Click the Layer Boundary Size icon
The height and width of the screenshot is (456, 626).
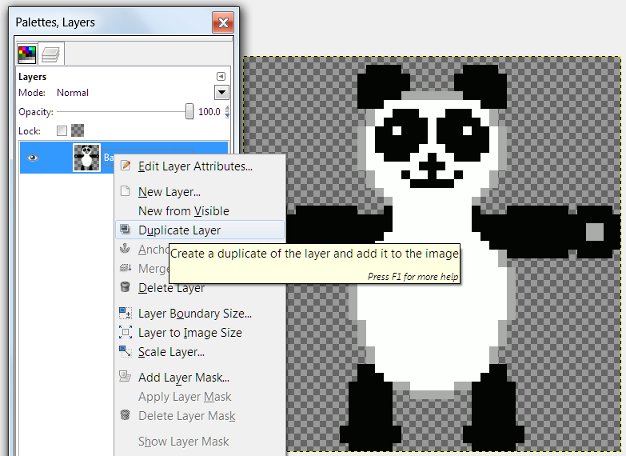125,313
